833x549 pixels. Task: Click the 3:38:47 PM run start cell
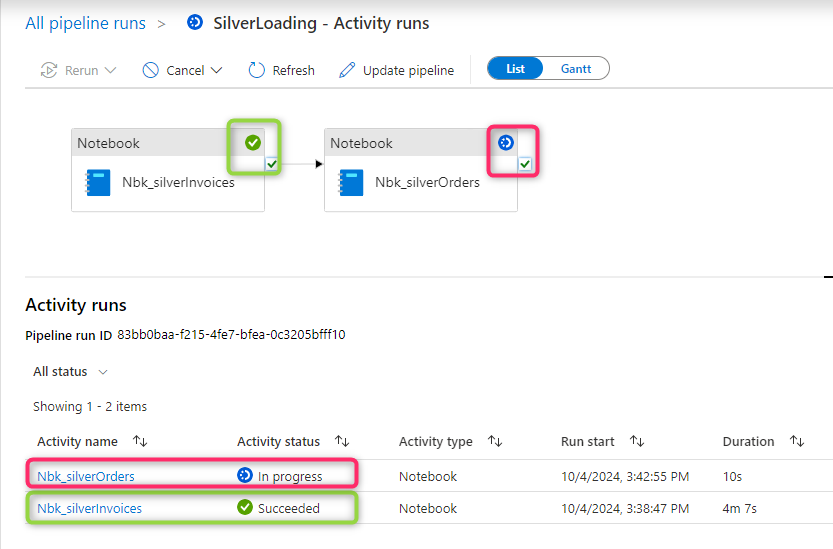click(x=625, y=508)
